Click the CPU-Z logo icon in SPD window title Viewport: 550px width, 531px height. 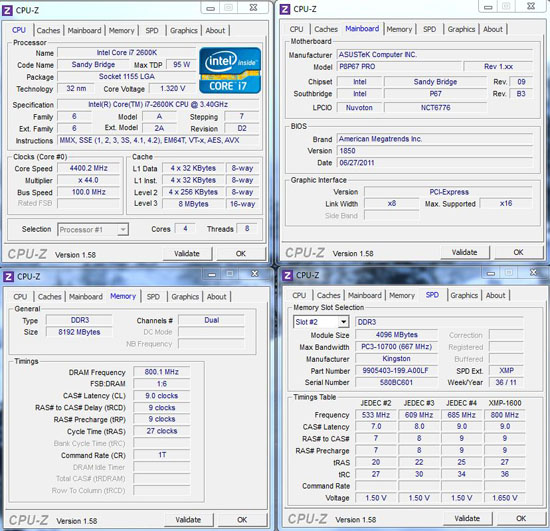[x=287, y=275]
